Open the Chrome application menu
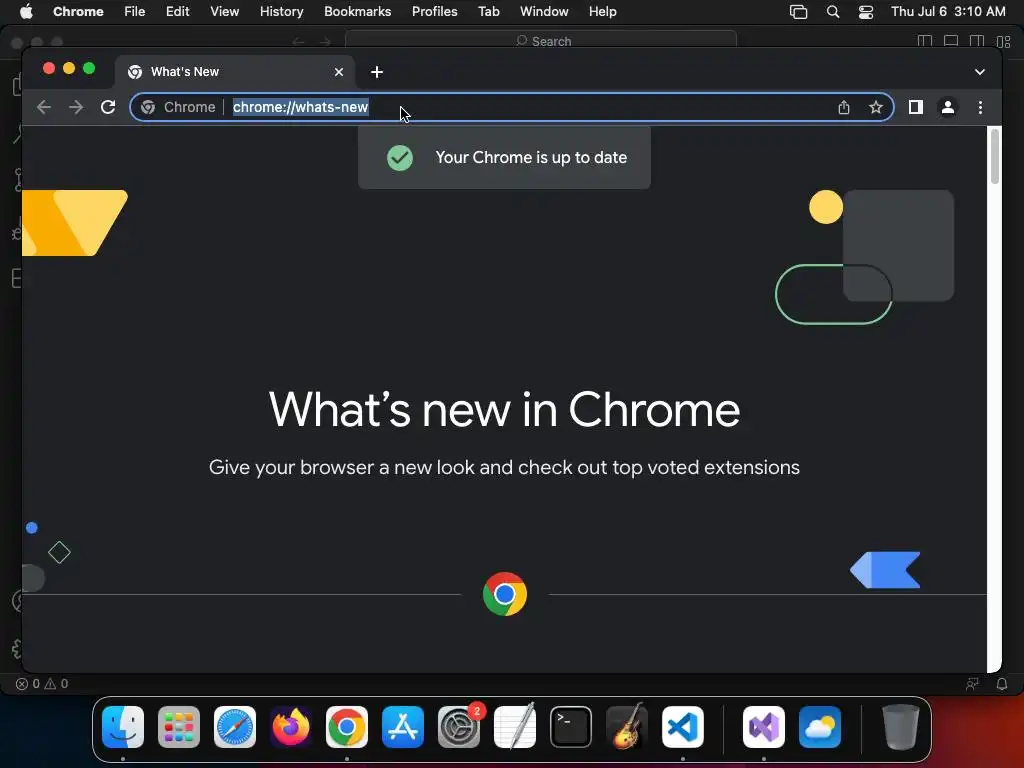 pyautogui.click(x=78, y=12)
